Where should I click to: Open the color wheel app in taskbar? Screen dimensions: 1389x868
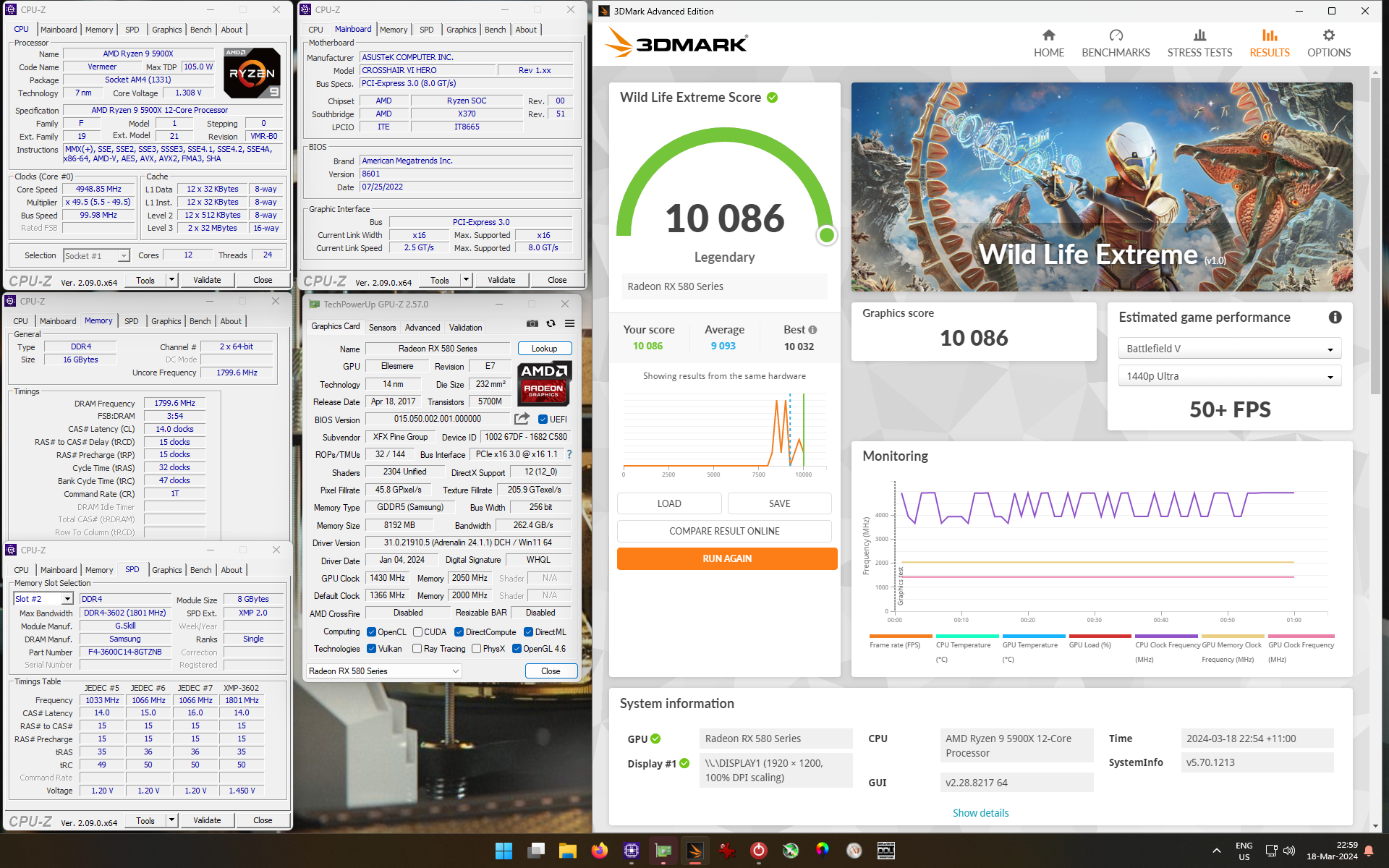pos(823,851)
